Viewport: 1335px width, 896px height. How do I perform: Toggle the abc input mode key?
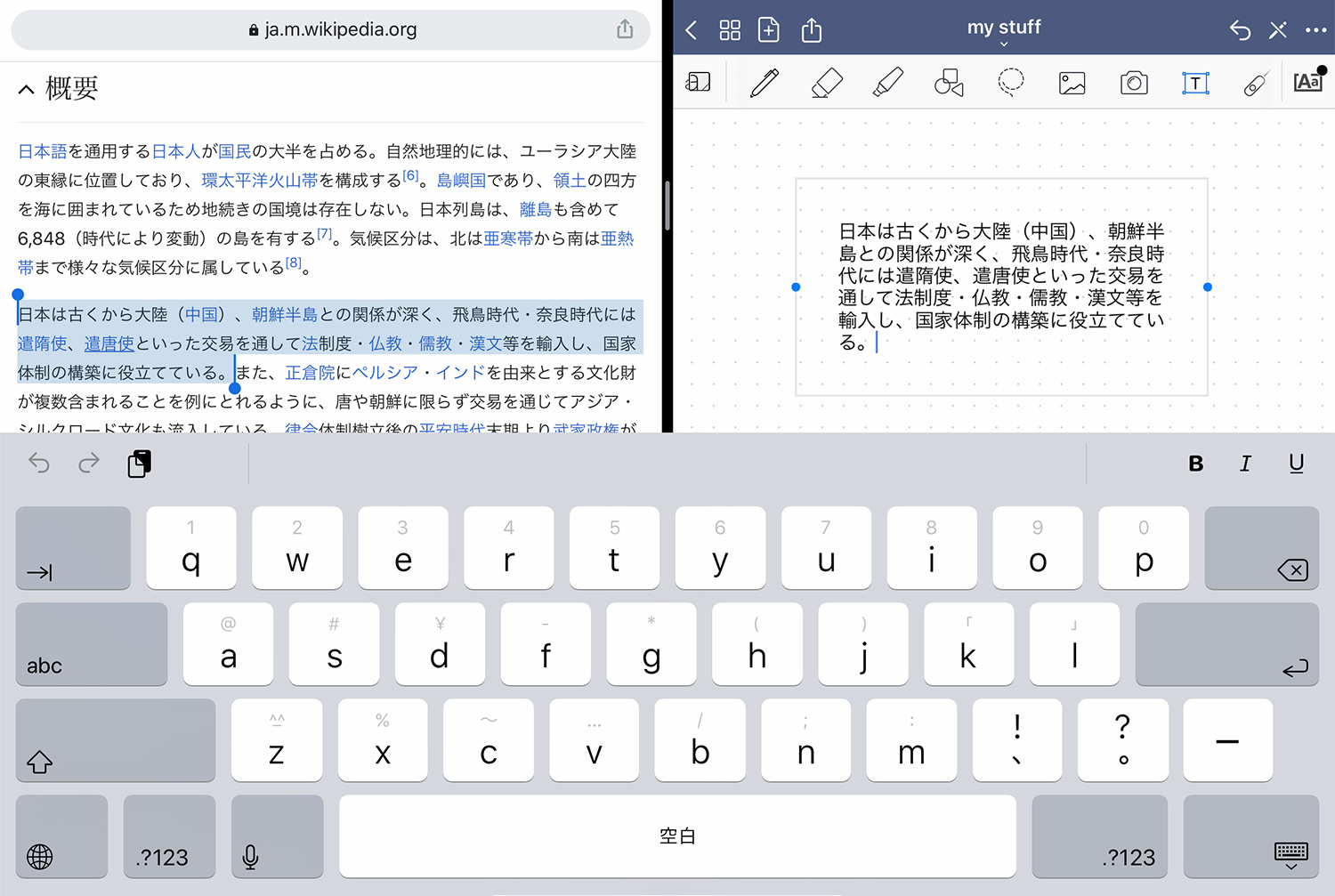click(92, 644)
